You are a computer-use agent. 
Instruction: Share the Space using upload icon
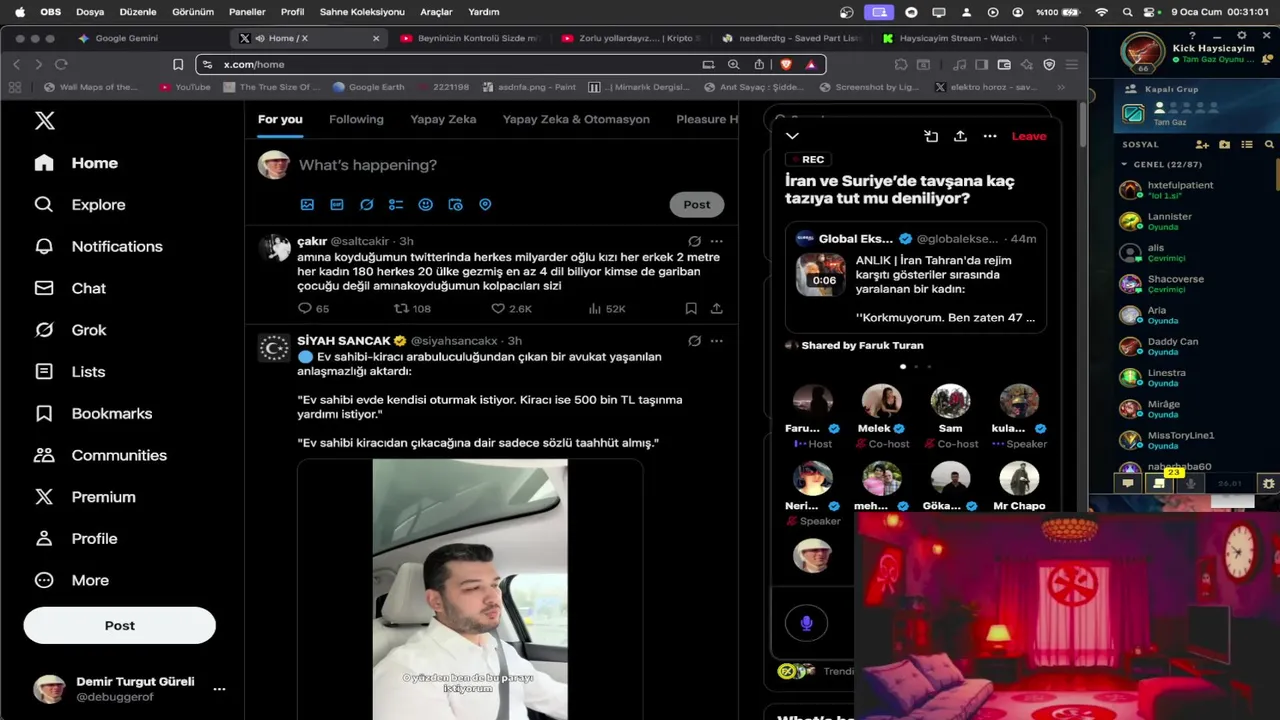pyautogui.click(x=960, y=136)
